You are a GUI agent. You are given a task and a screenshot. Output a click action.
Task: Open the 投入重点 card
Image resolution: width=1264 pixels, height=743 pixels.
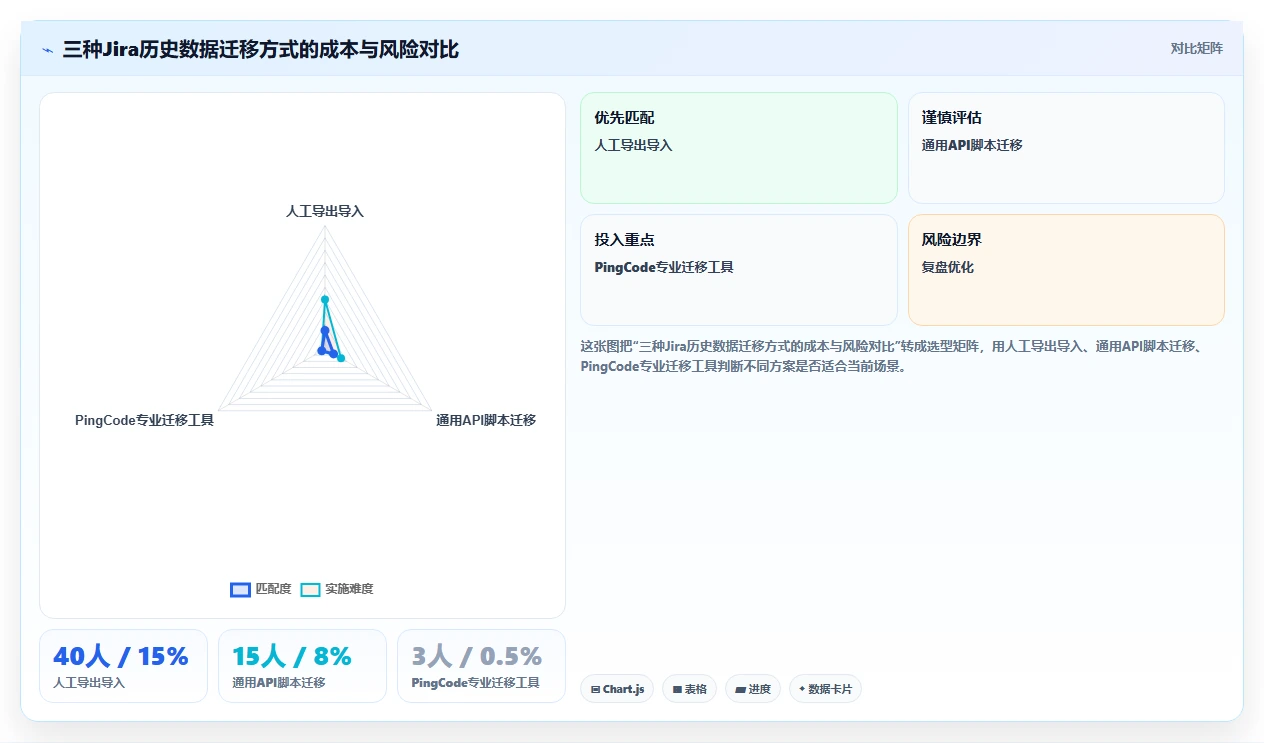pos(739,270)
